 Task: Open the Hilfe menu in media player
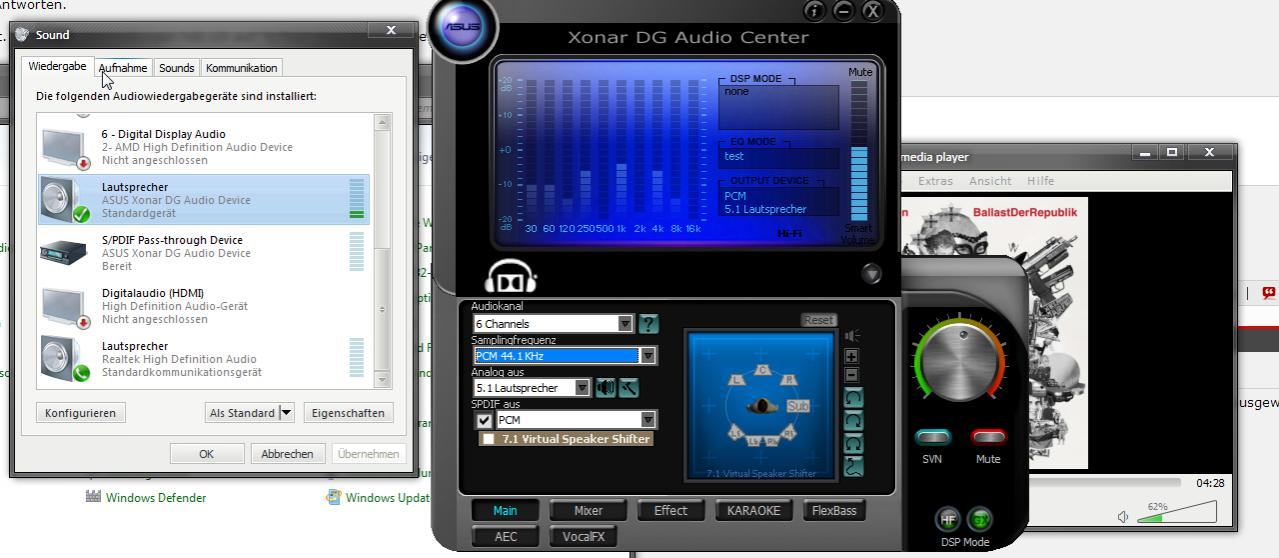click(x=1040, y=181)
